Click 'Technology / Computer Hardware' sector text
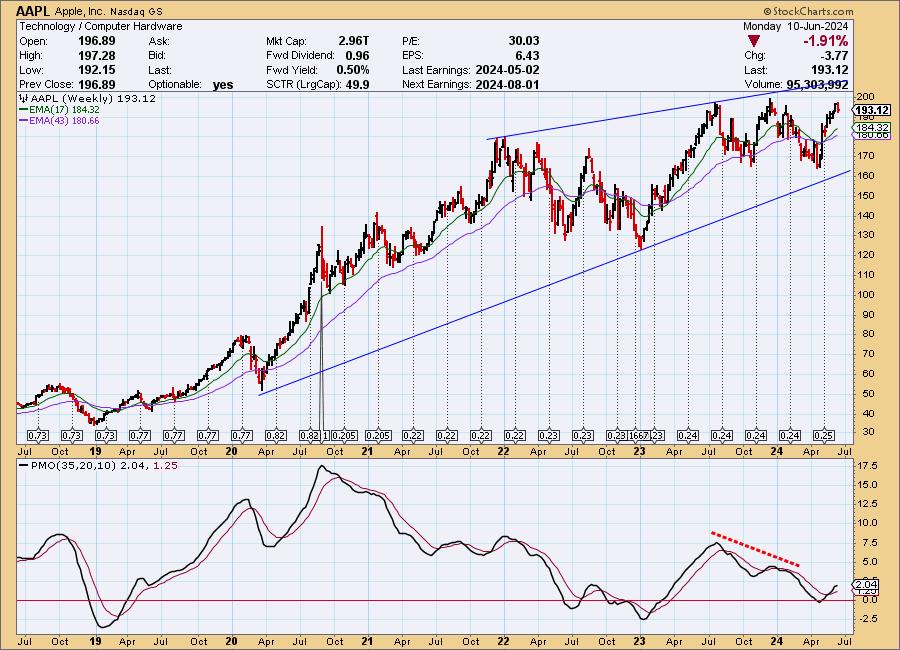The width and height of the screenshot is (900, 650). [101, 26]
